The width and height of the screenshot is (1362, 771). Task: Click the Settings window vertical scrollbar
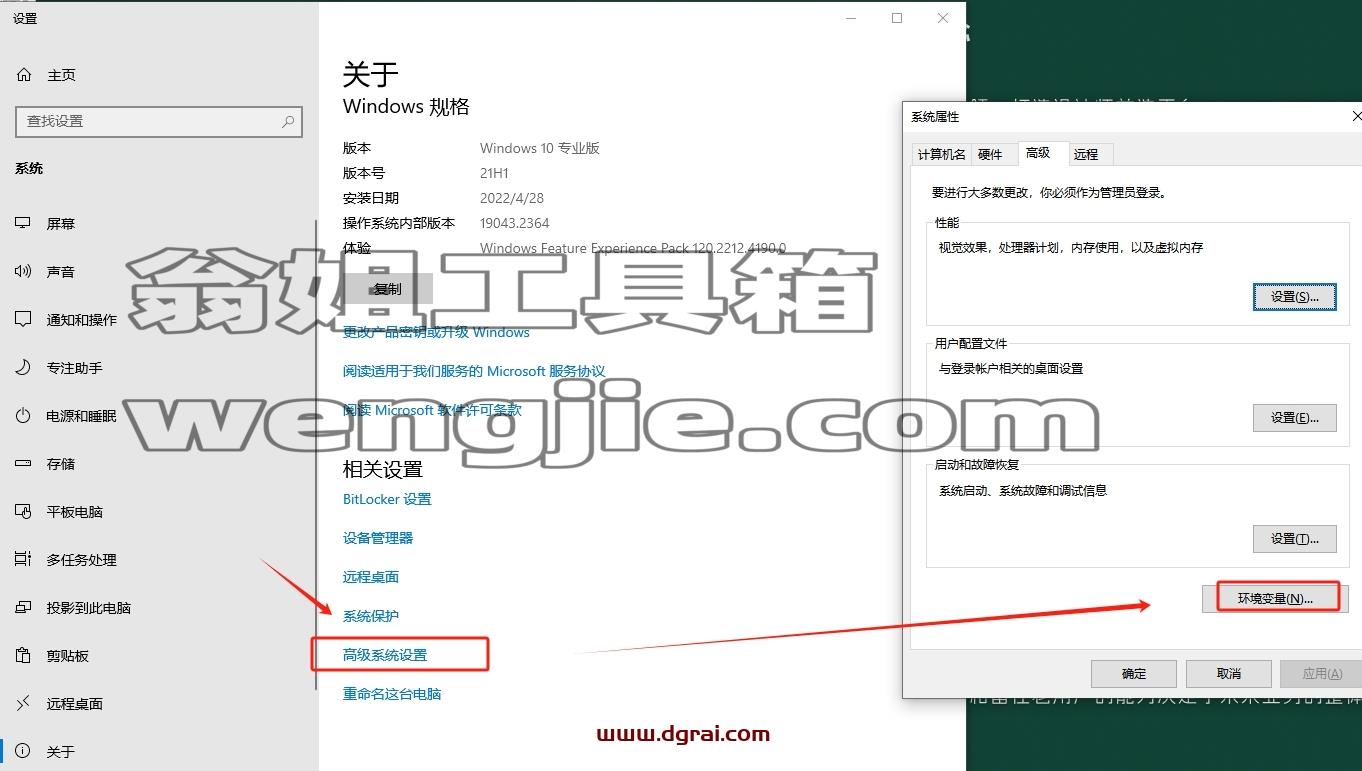(316, 455)
